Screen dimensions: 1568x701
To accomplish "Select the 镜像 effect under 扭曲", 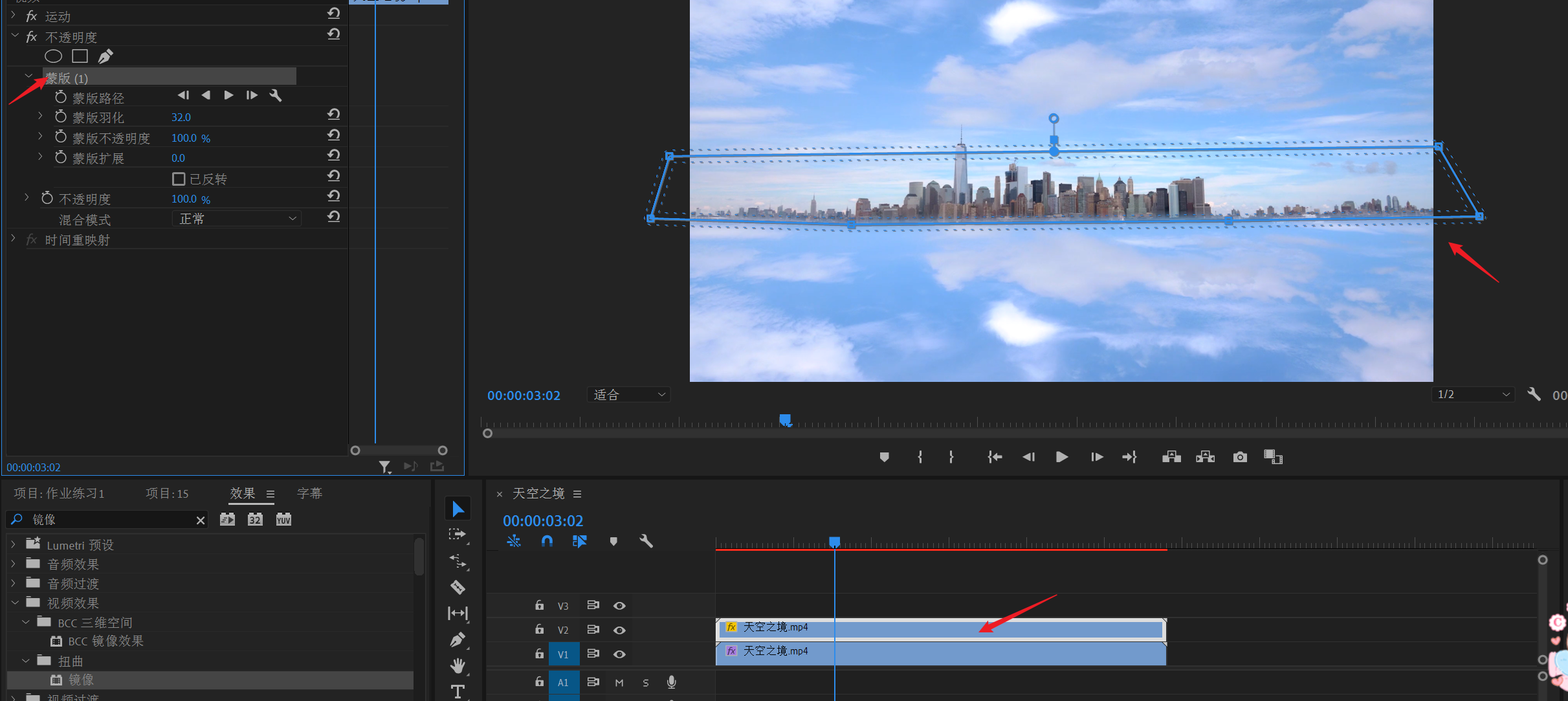I will (x=81, y=680).
